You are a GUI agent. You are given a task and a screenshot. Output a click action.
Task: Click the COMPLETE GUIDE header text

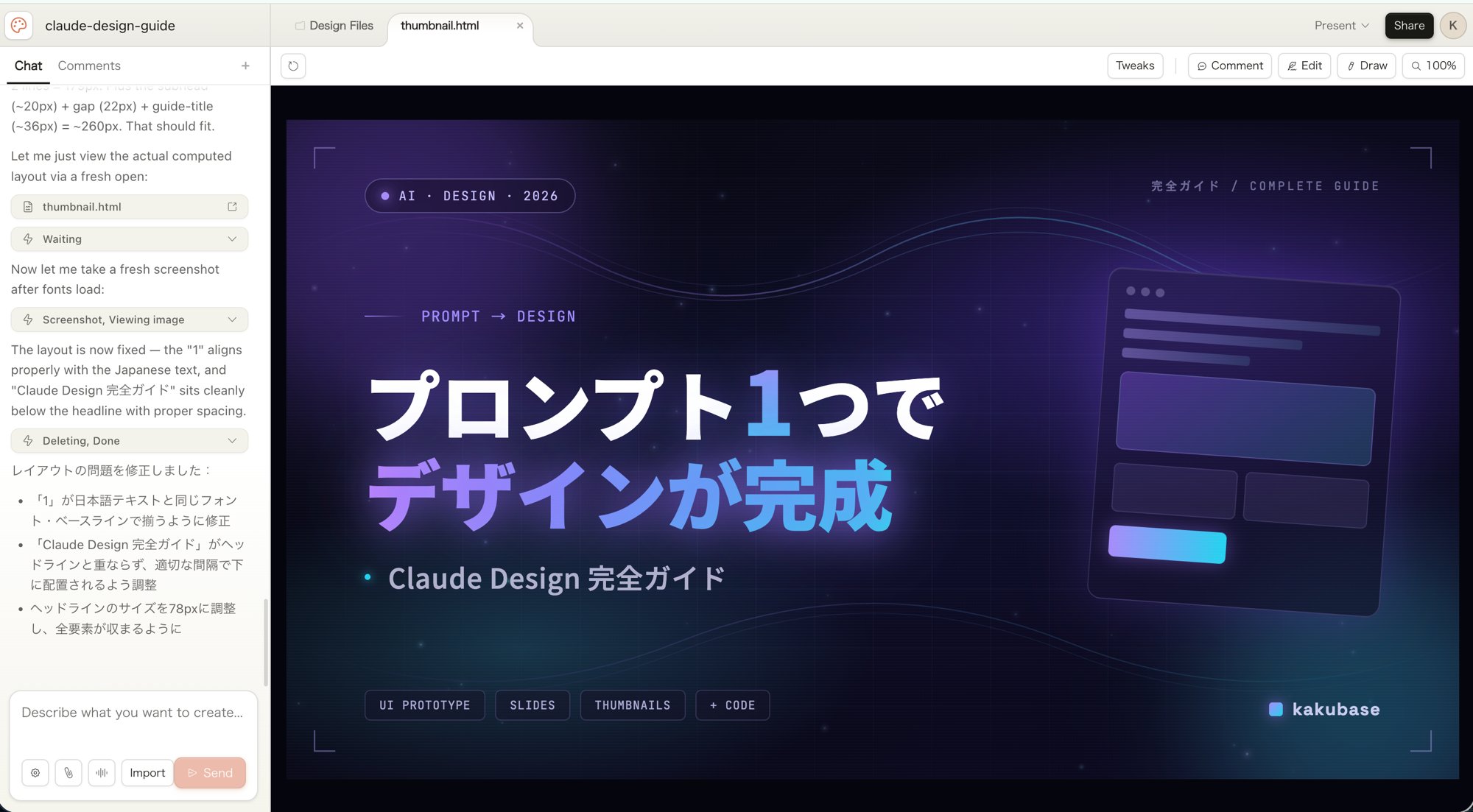[1315, 186]
